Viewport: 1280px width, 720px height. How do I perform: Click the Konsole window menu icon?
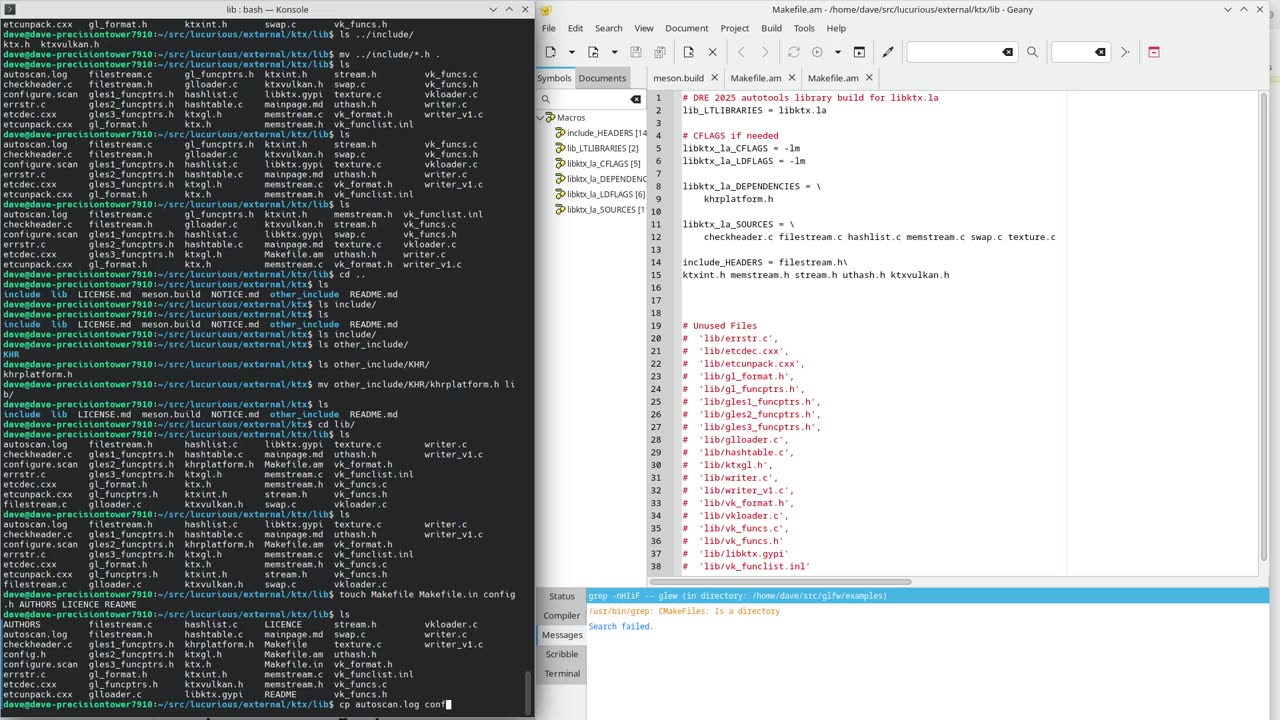(10, 9)
